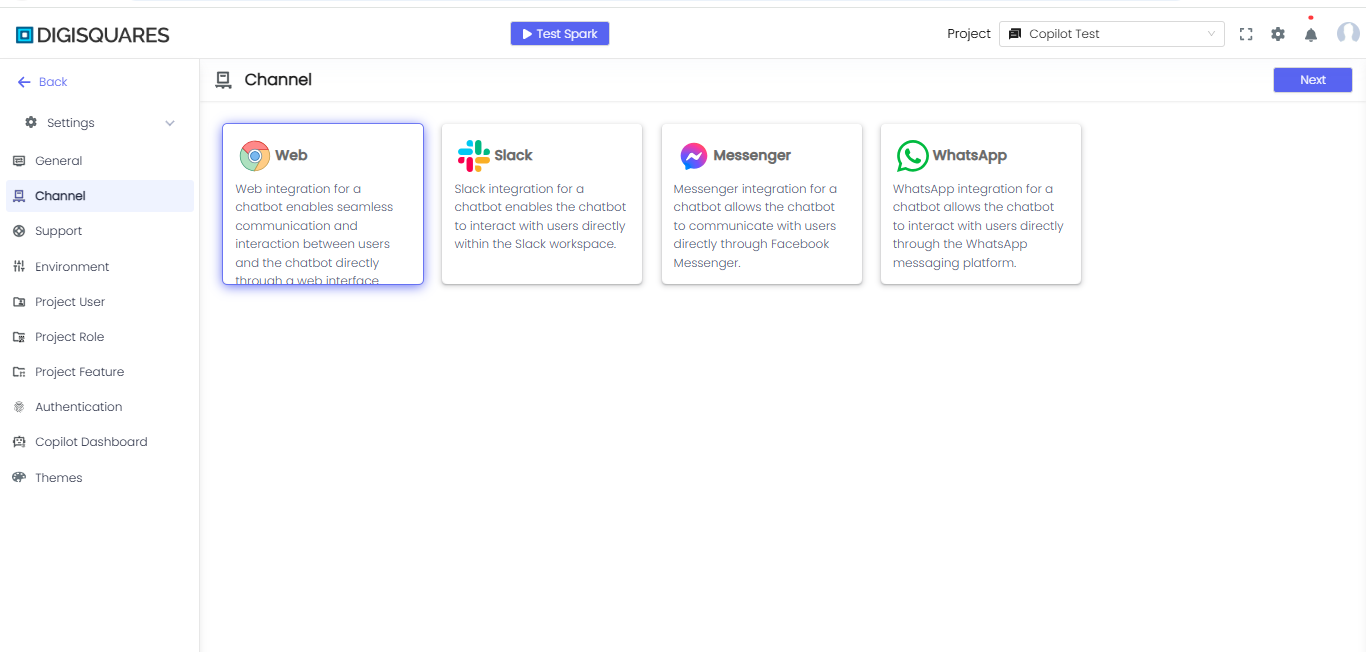
Task: Select the Slack channel card description
Action: 541,216
